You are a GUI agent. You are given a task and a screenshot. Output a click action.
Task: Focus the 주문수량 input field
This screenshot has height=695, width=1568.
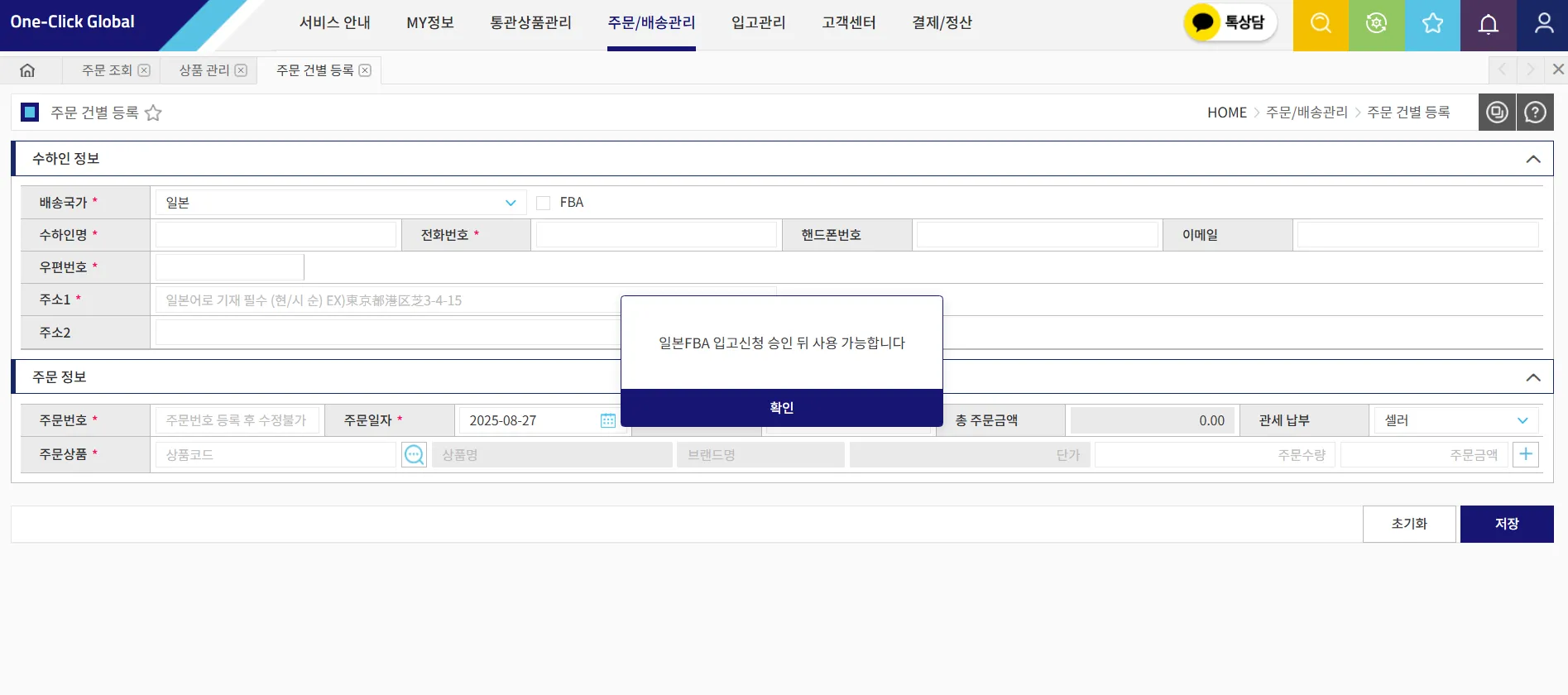click(1215, 454)
